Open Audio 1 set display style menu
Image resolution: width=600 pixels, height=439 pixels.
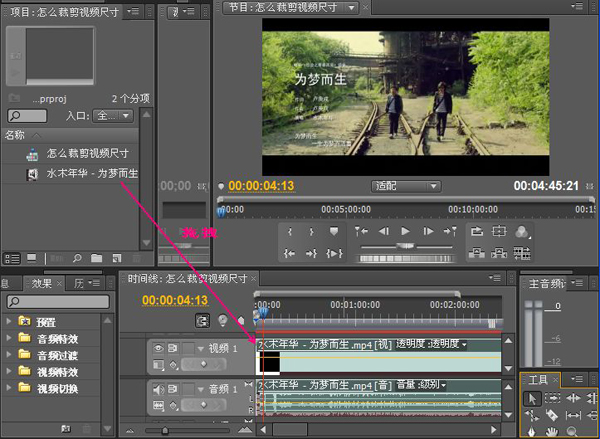pyautogui.click(x=158, y=405)
